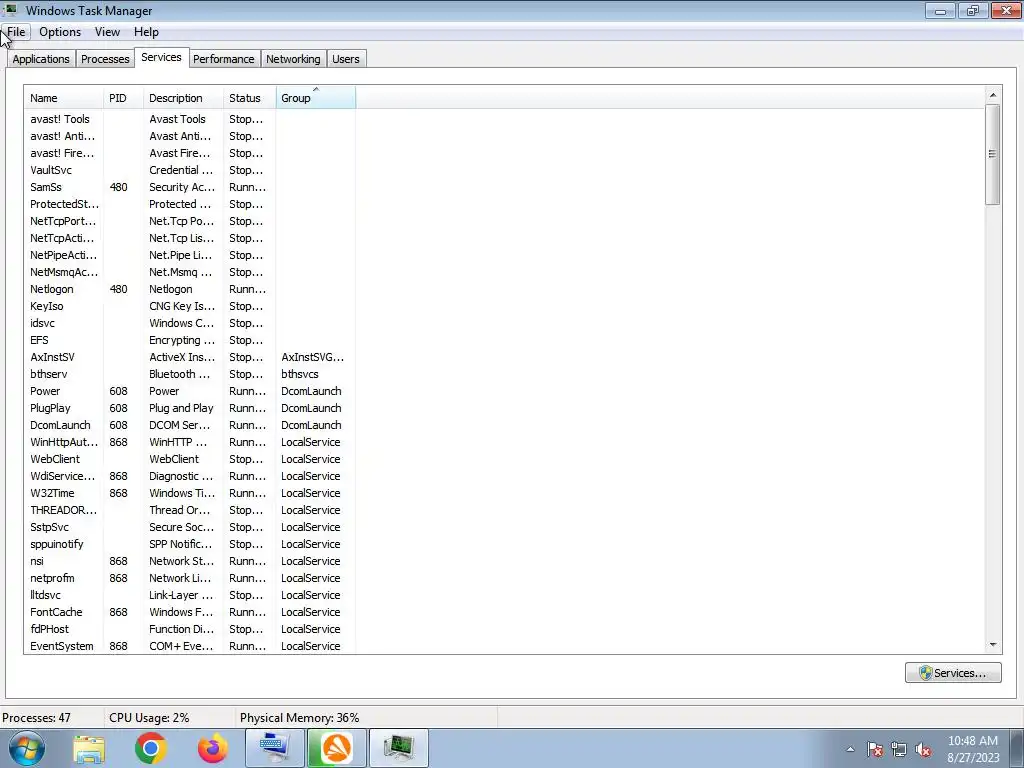Select the WebClient service name
Screen dimensions: 1024x768
tap(55, 458)
